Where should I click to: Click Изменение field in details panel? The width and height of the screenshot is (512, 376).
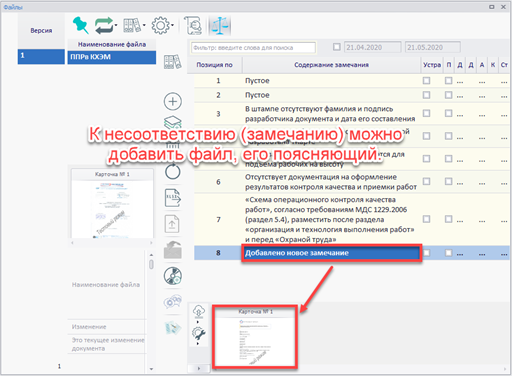coord(107,327)
